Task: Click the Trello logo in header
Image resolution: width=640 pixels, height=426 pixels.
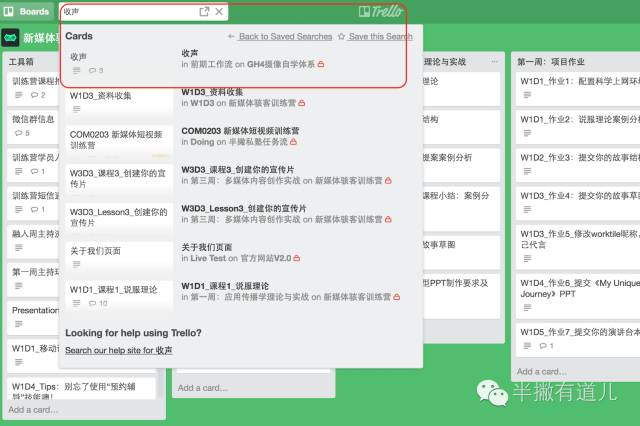Action: pyautogui.click(x=380, y=12)
